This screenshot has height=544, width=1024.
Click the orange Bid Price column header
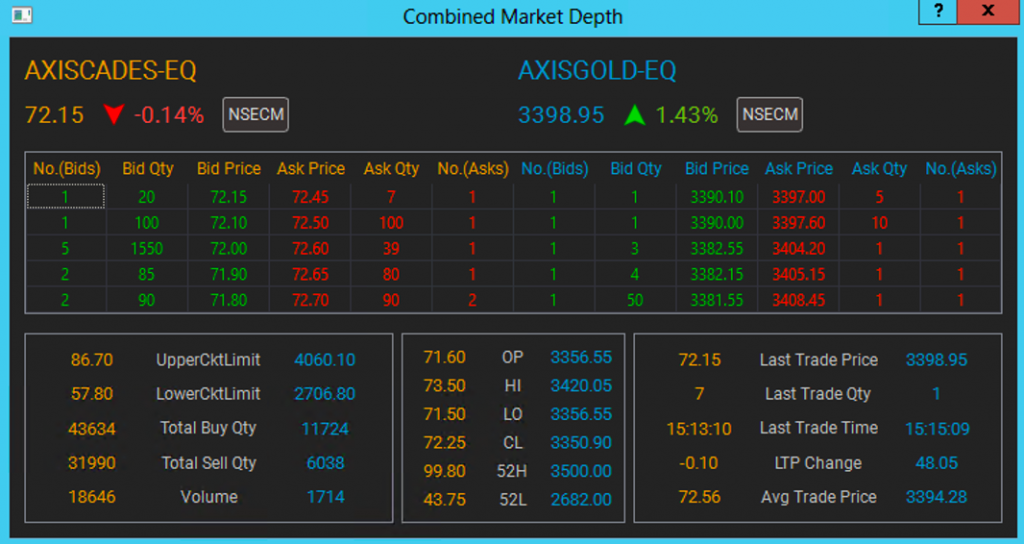coord(229,168)
